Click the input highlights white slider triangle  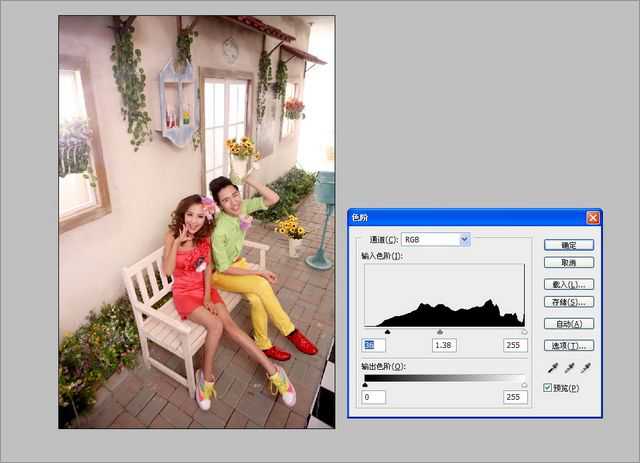coord(524,331)
